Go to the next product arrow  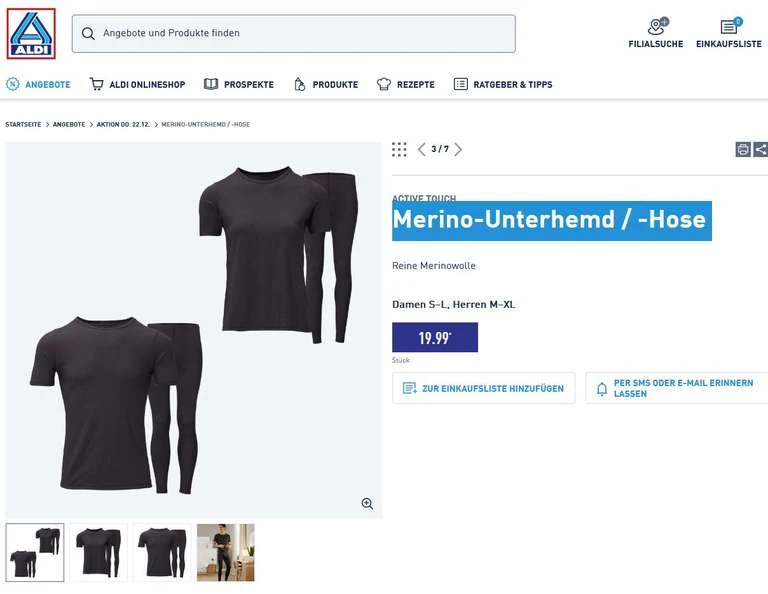pyautogui.click(x=458, y=149)
